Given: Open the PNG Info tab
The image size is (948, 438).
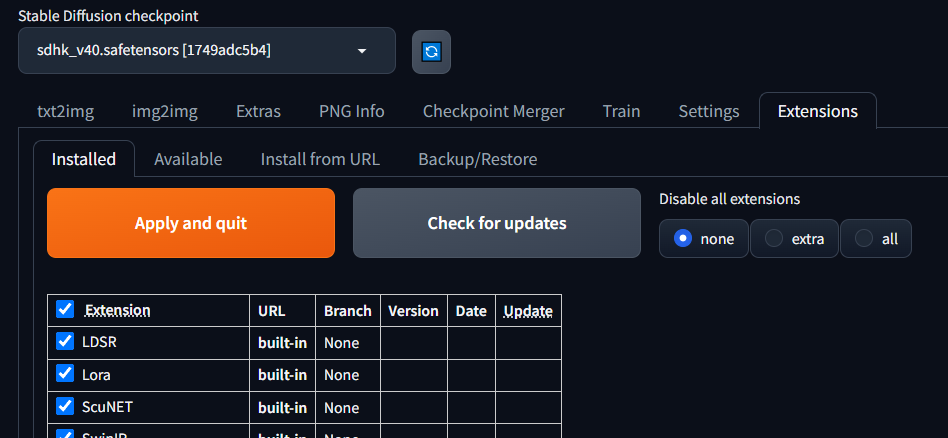Looking at the screenshot, I should [x=351, y=111].
